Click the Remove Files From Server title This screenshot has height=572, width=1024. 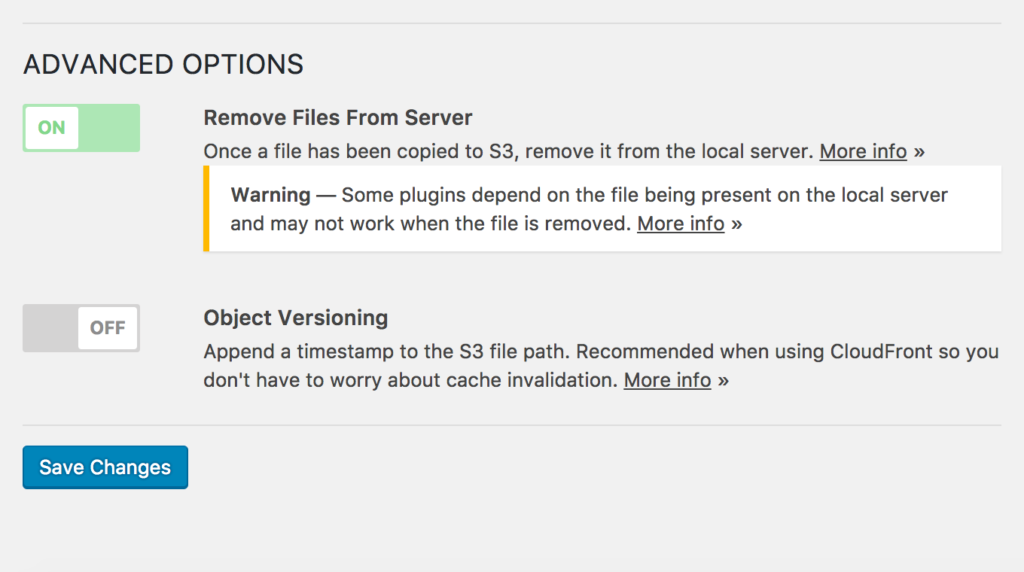[338, 118]
